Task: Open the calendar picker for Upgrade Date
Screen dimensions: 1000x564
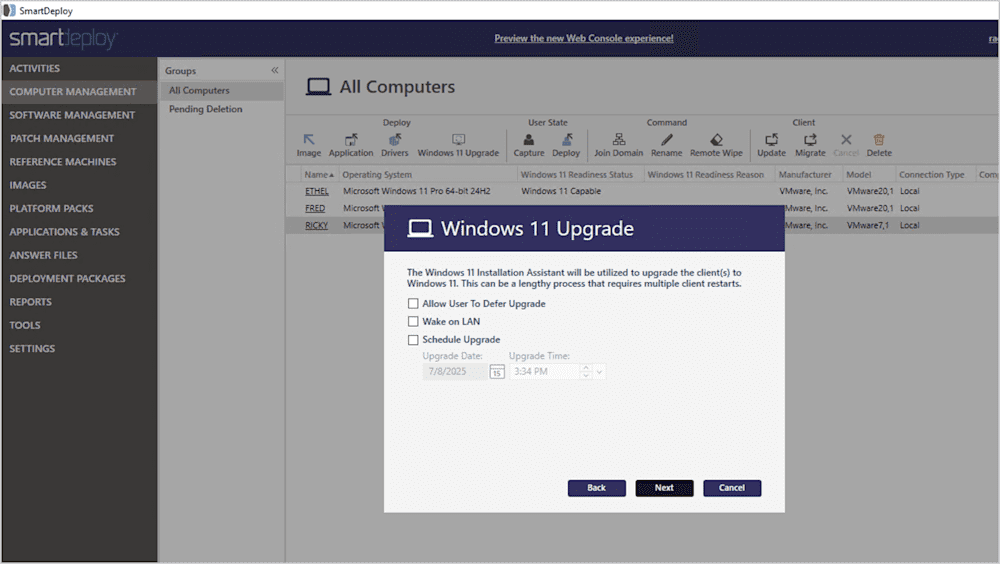Action: (497, 372)
